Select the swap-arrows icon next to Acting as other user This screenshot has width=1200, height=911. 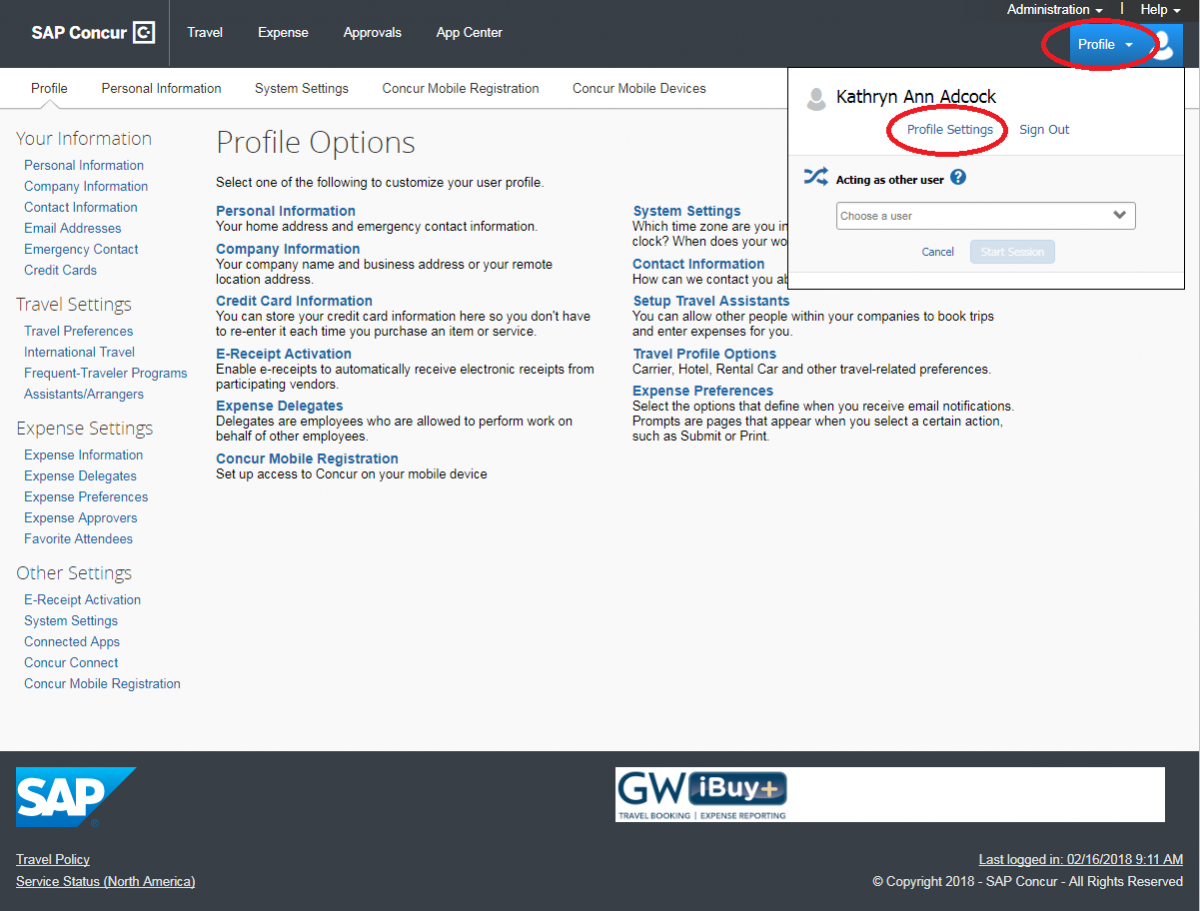pyautogui.click(x=816, y=176)
